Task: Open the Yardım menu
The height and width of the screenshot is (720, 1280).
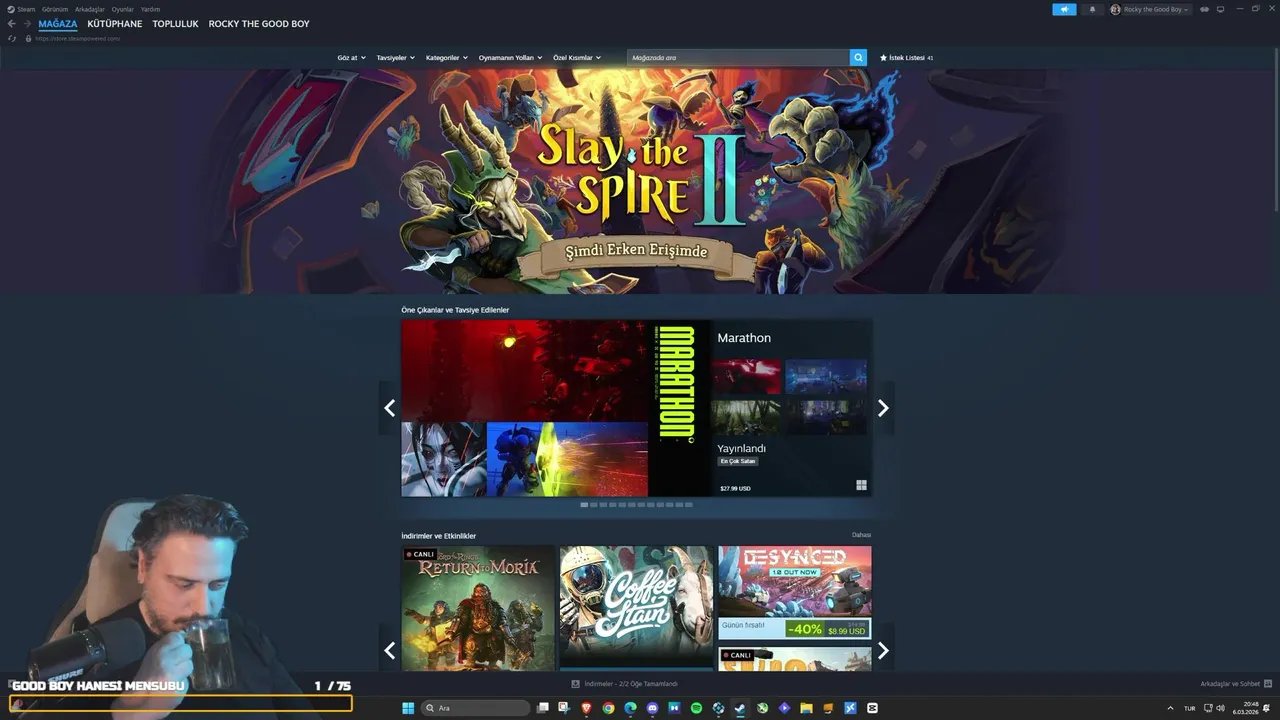Action: [x=150, y=9]
